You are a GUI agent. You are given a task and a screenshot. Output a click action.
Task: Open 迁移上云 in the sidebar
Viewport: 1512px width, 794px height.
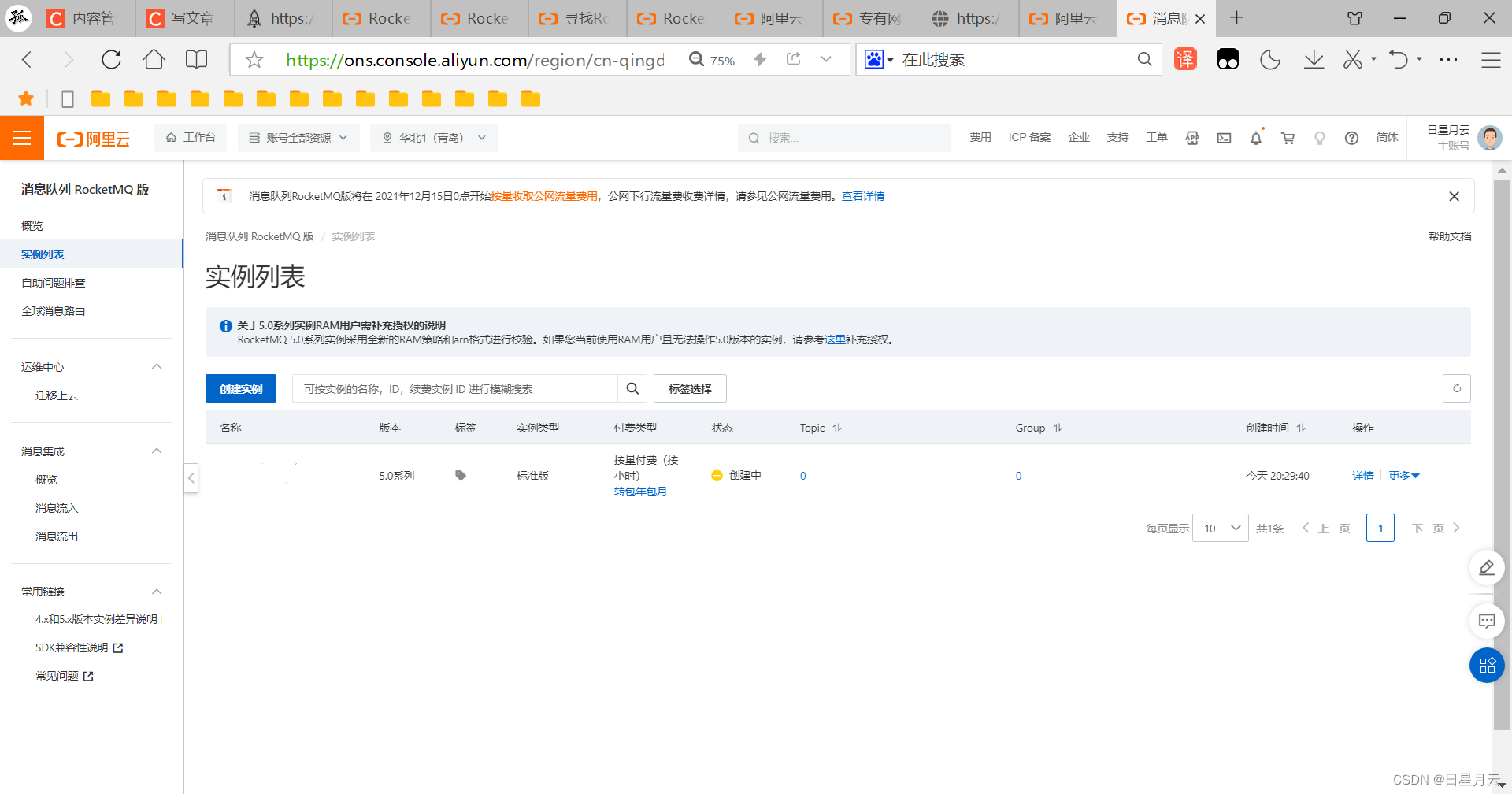(57, 395)
